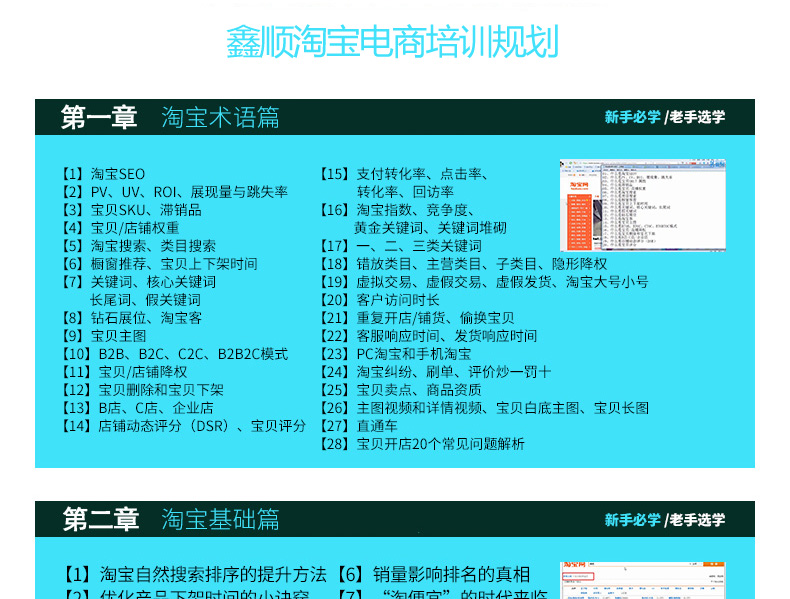
Task: Select item 【4】宝贝/店铺权重
Action: click(120, 228)
